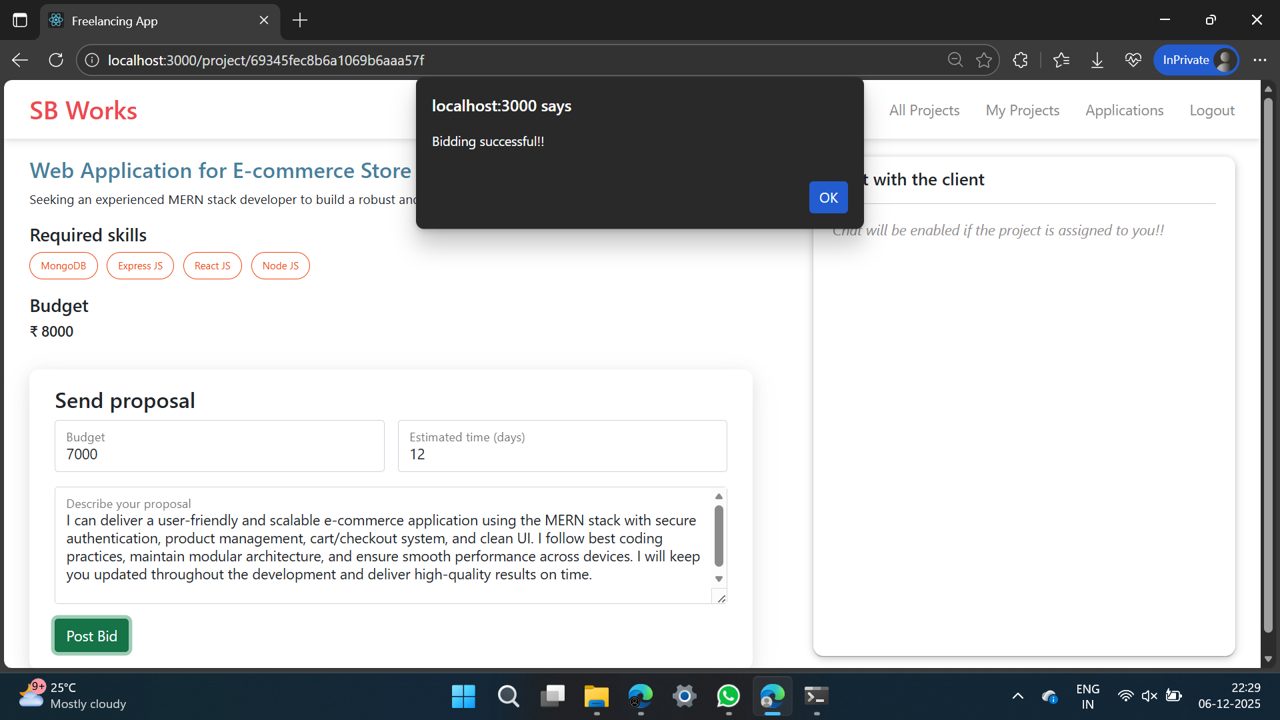Click the site info icon in address bar

coord(92,60)
